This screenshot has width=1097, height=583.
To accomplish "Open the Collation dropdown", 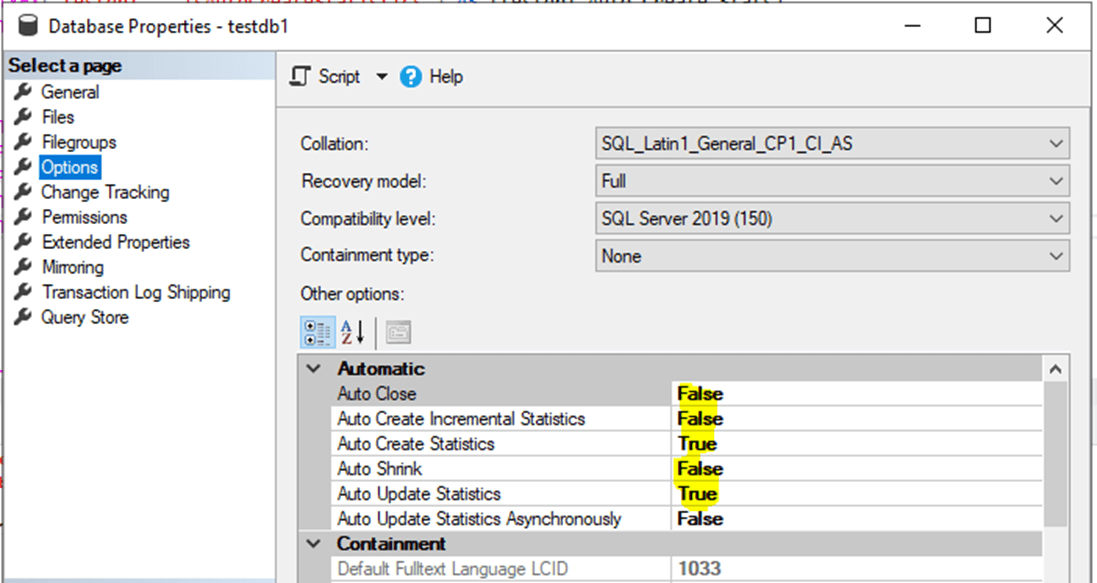I will [1056, 144].
